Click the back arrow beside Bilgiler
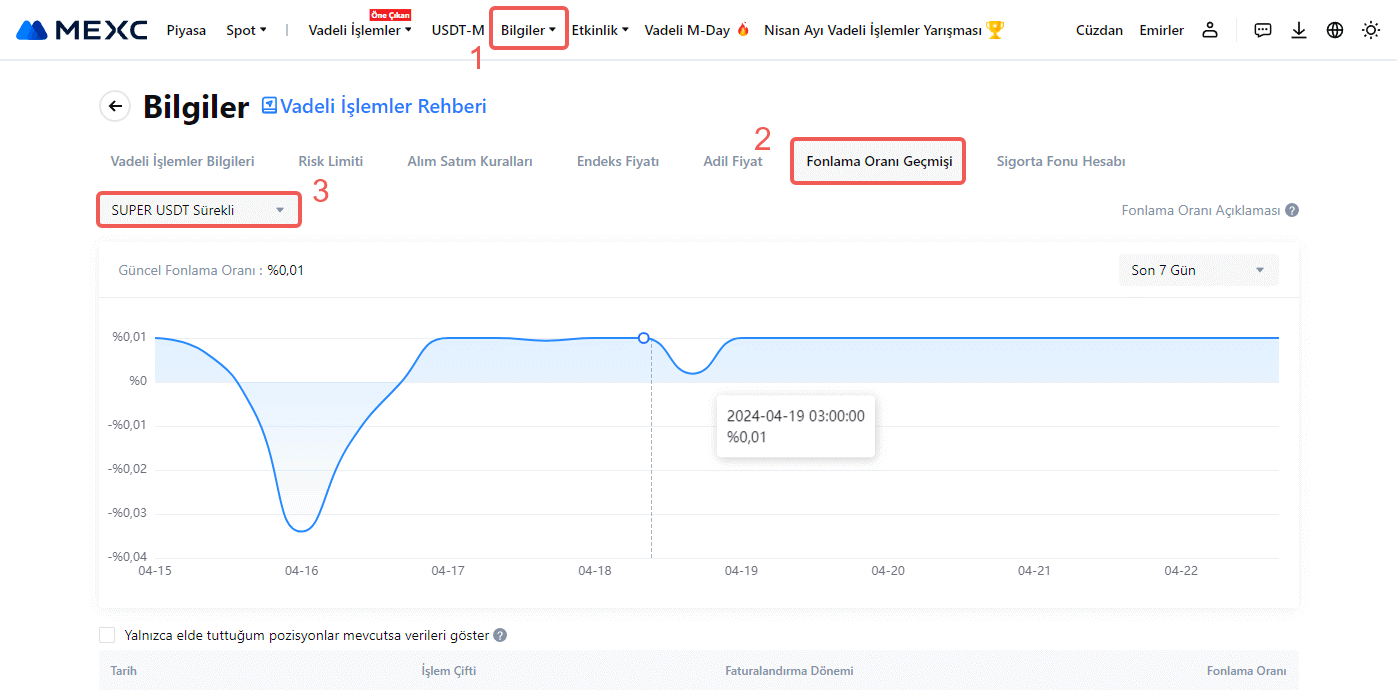This screenshot has height=698, width=1397. click(x=115, y=106)
